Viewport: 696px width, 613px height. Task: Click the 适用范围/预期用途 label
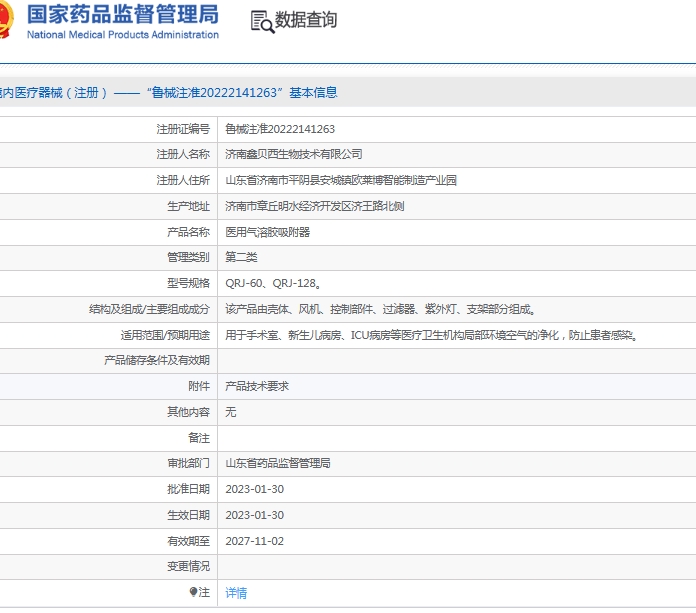pos(165,335)
